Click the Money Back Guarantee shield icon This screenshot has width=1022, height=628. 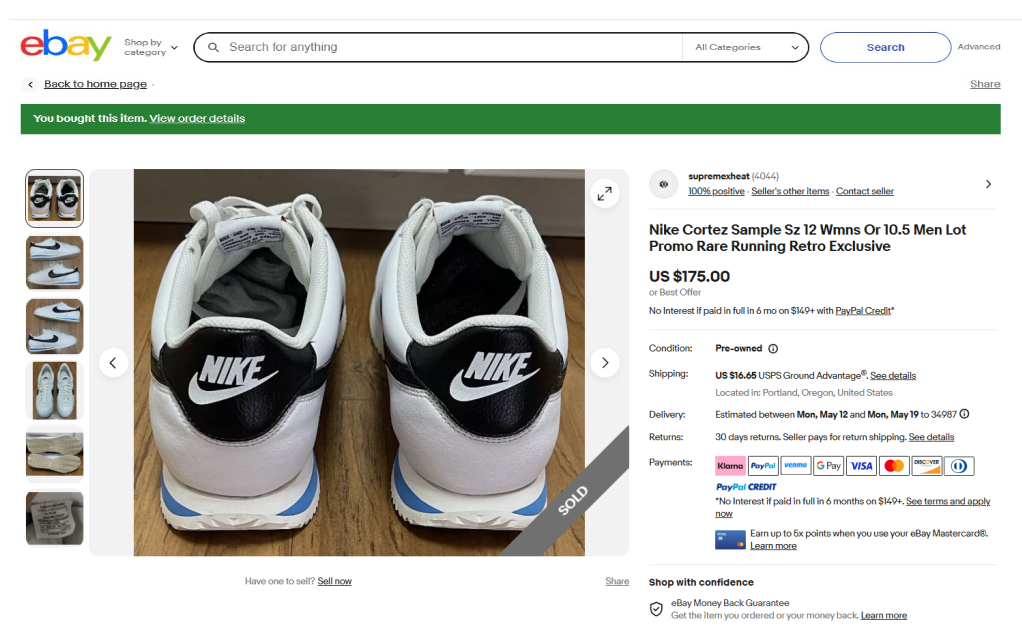656,609
